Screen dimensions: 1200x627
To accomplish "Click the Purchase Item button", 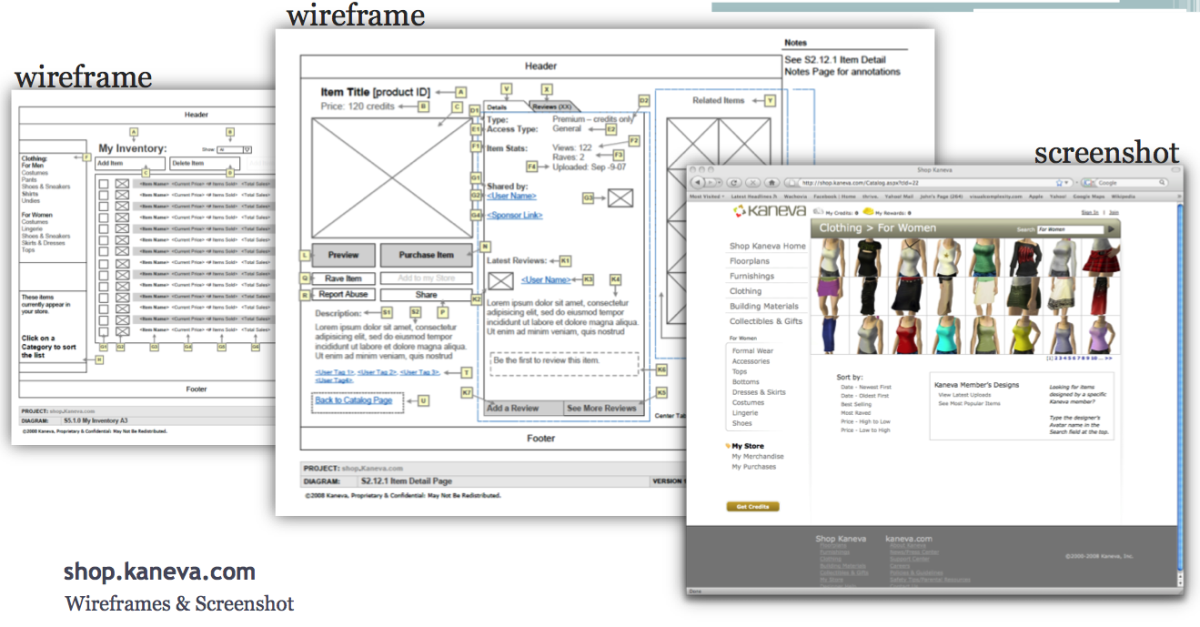I will pos(426,255).
